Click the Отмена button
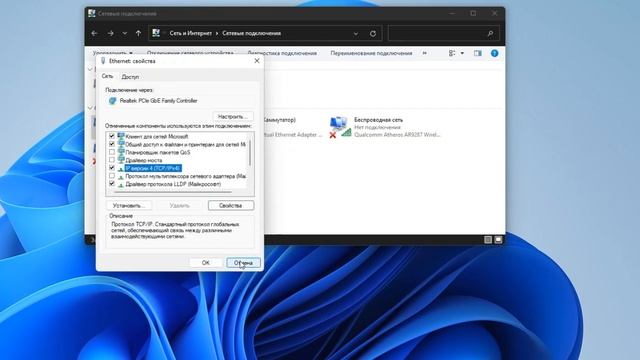 pyautogui.click(x=243, y=262)
